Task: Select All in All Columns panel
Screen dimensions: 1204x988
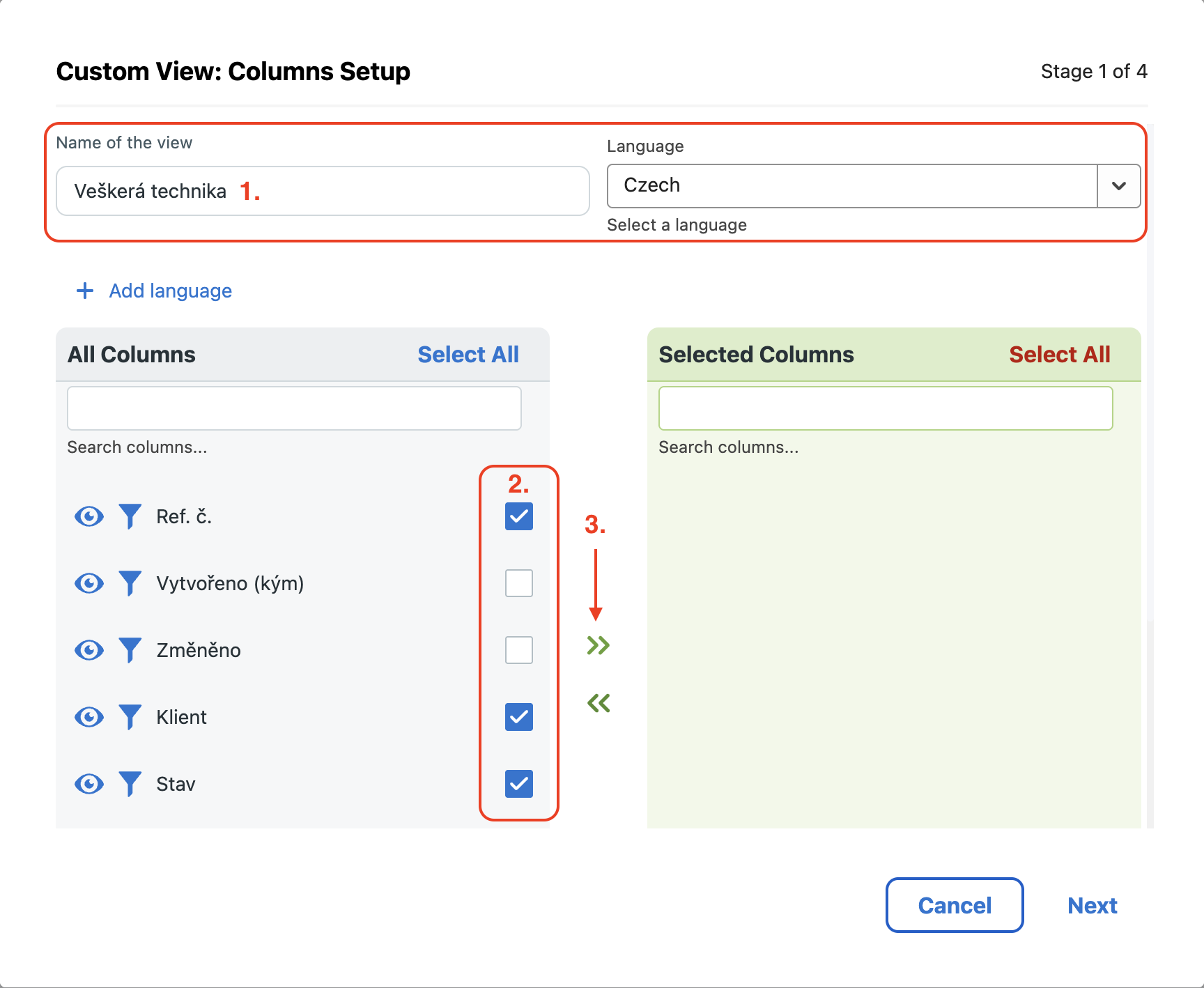Action: pyautogui.click(x=468, y=355)
